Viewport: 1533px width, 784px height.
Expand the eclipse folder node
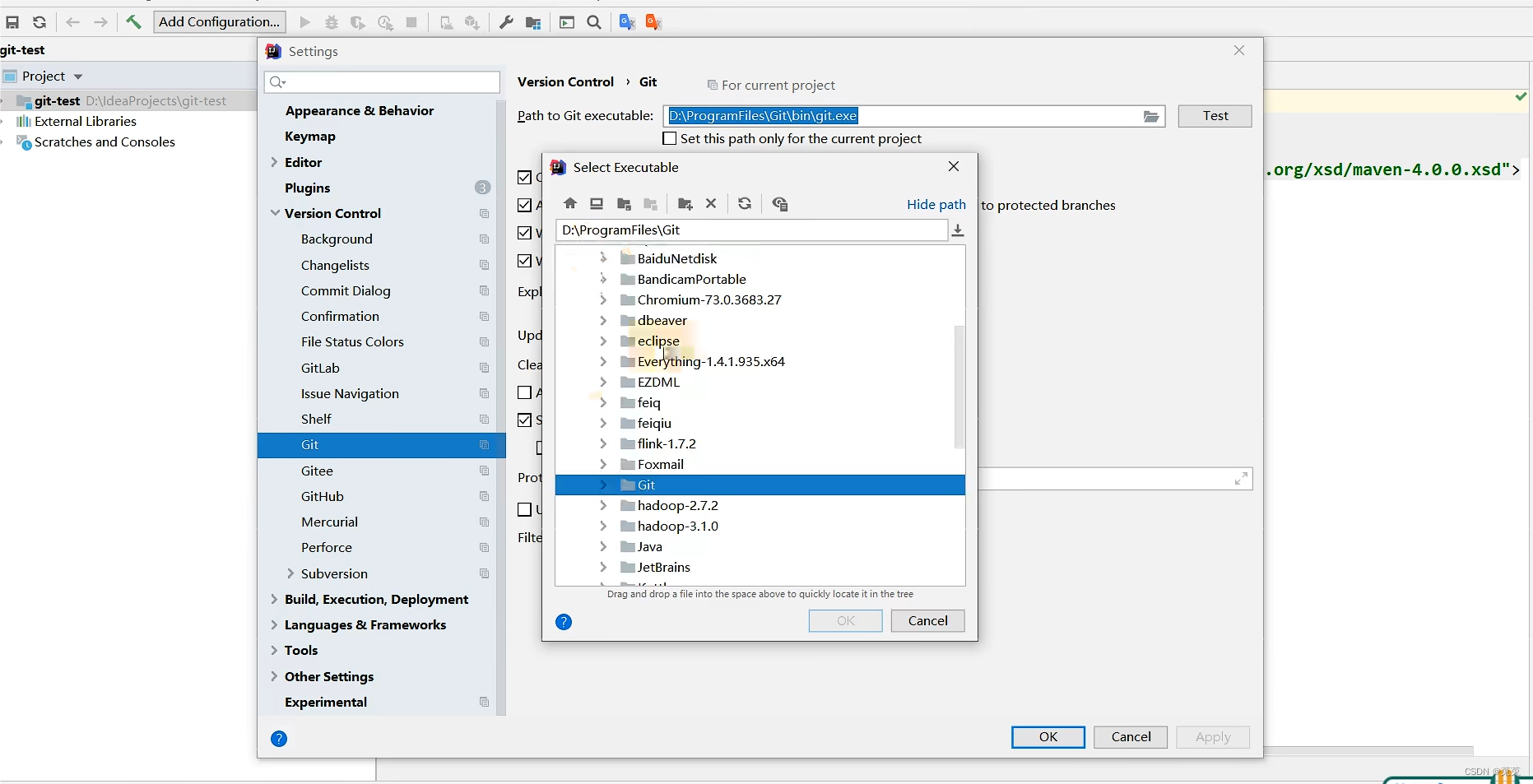(603, 341)
